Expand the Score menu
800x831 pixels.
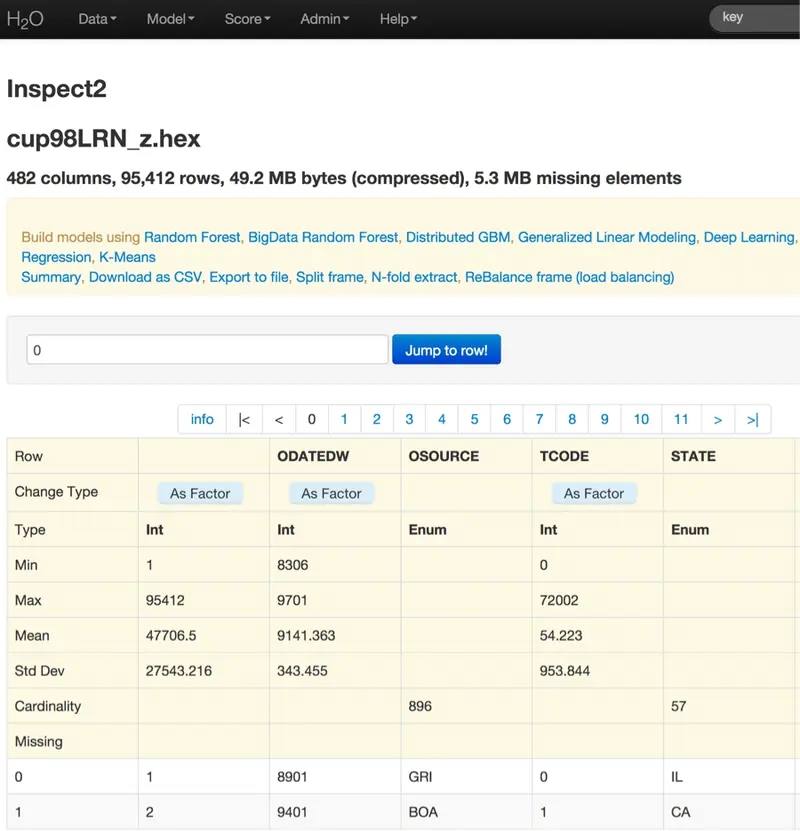pos(247,19)
